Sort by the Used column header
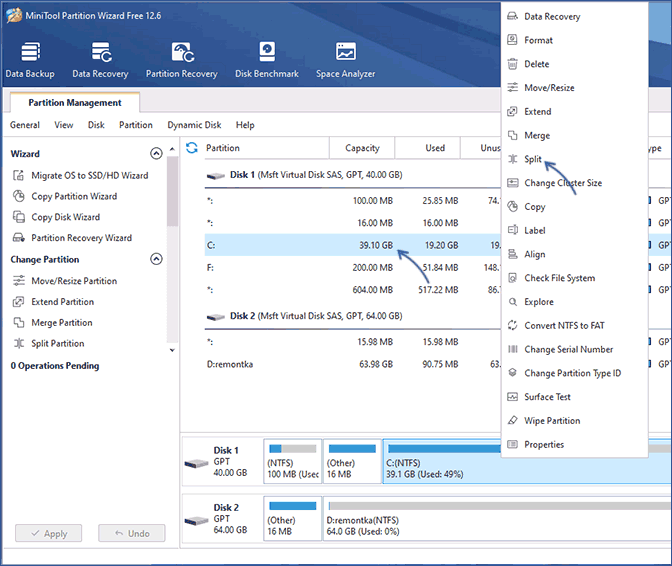This screenshot has width=672, height=566. point(428,148)
